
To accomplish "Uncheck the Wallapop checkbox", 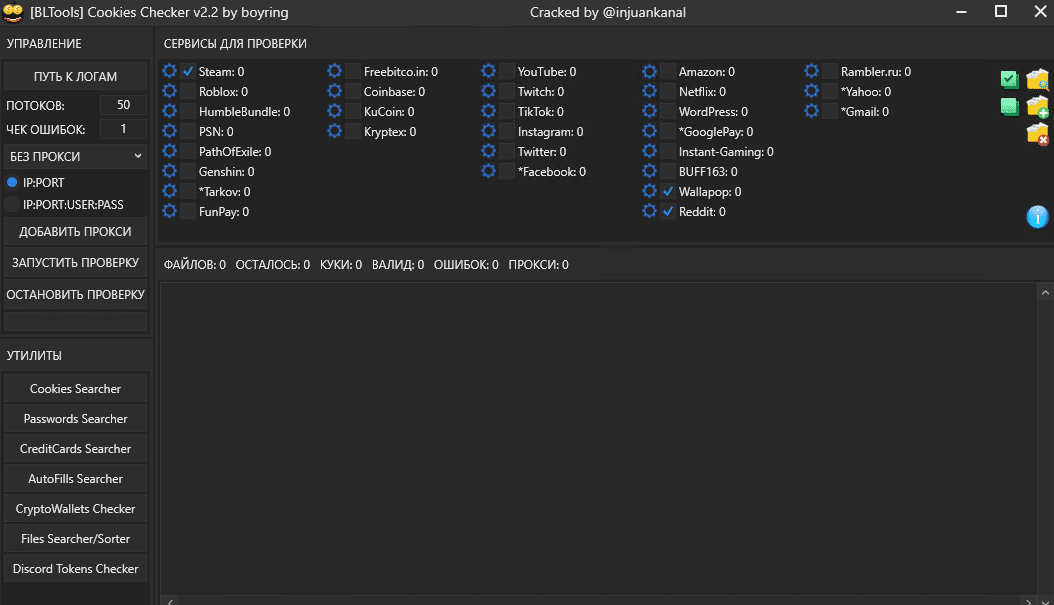I will point(667,192).
